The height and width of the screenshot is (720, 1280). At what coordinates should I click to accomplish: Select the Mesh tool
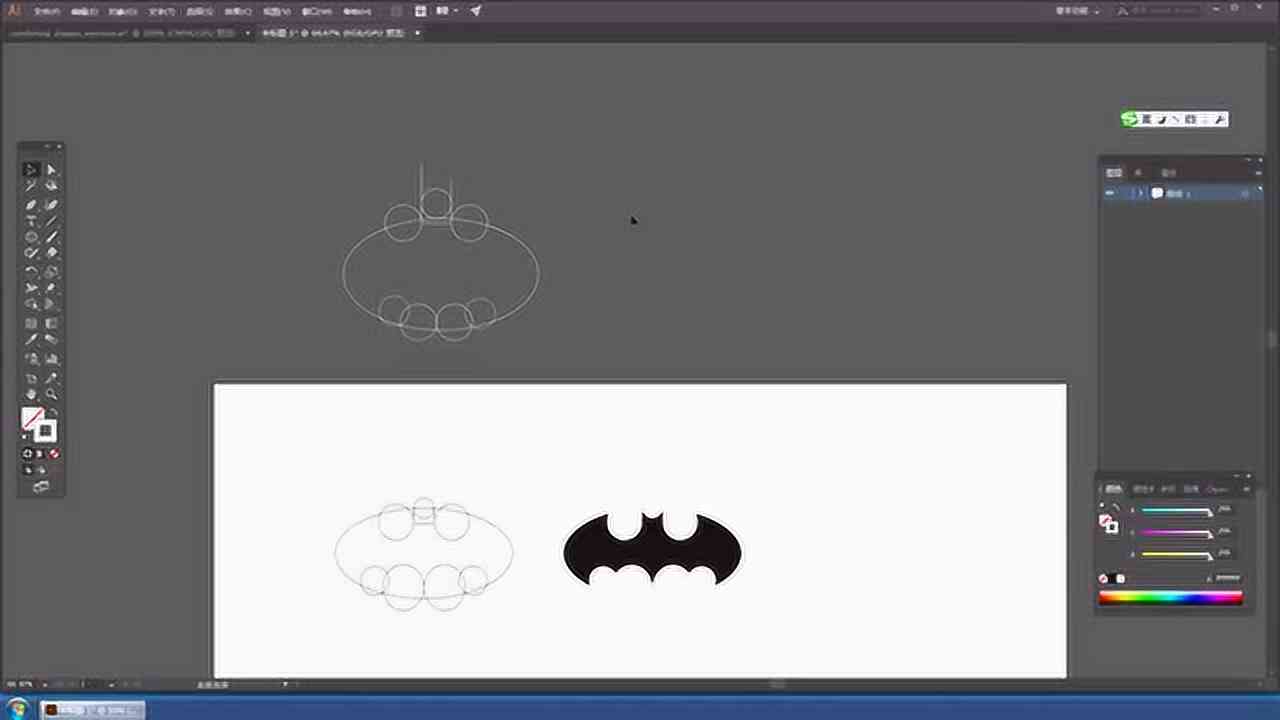(x=31, y=323)
